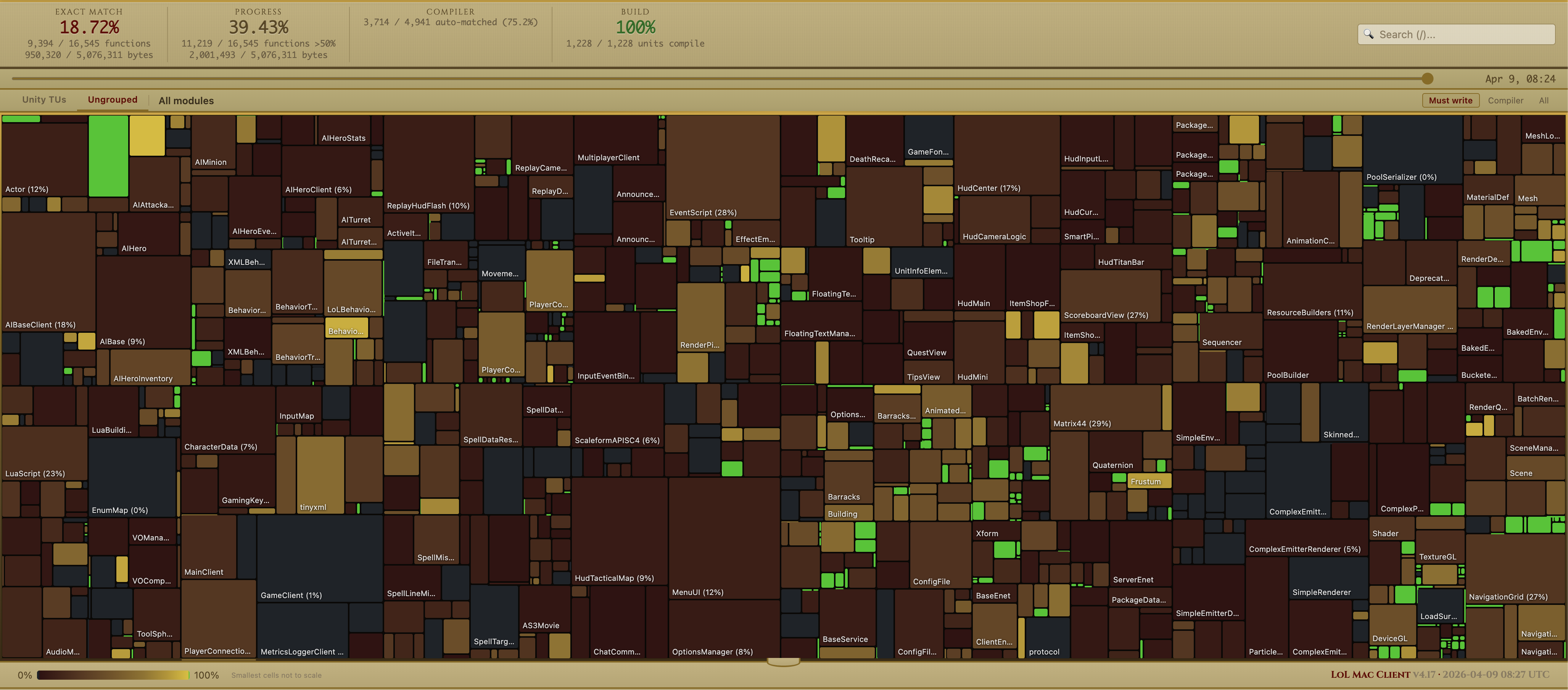Click the search magnifier icon
Image resolution: width=1568 pixels, height=690 pixels.
coord(1368,35)
